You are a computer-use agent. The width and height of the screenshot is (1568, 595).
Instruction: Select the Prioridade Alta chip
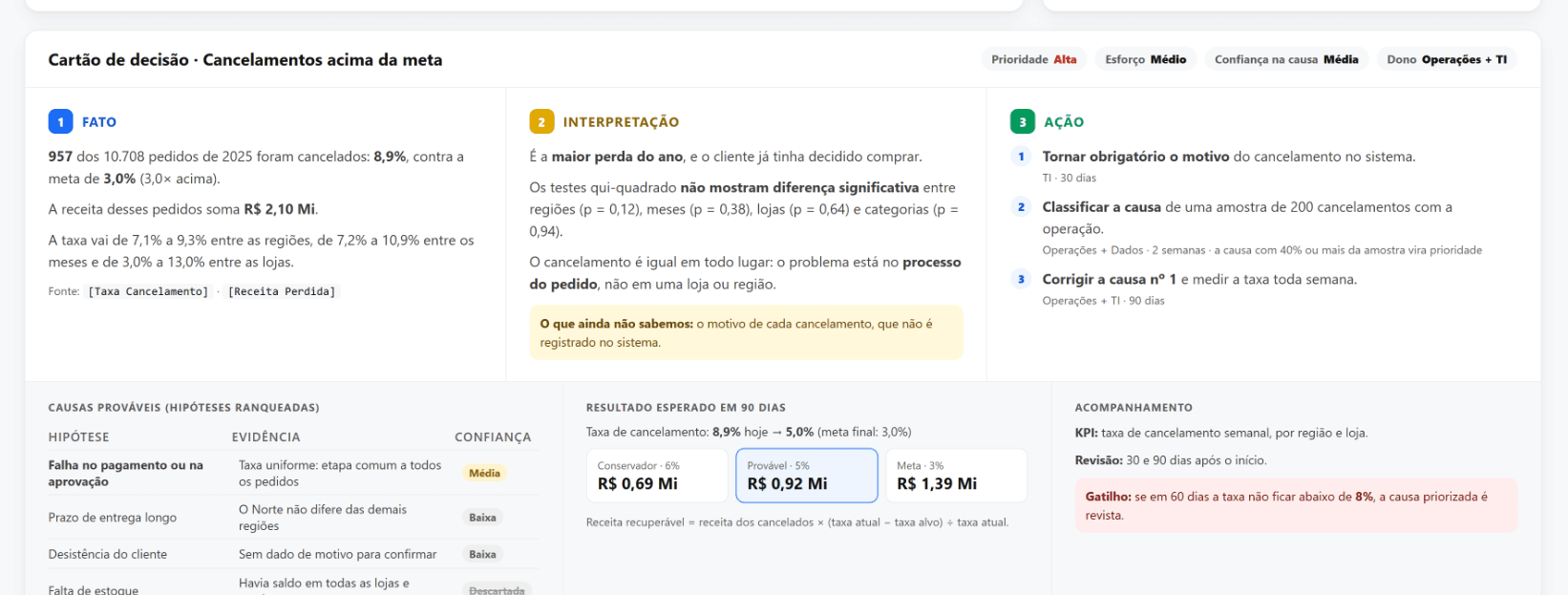(1034, 59)
